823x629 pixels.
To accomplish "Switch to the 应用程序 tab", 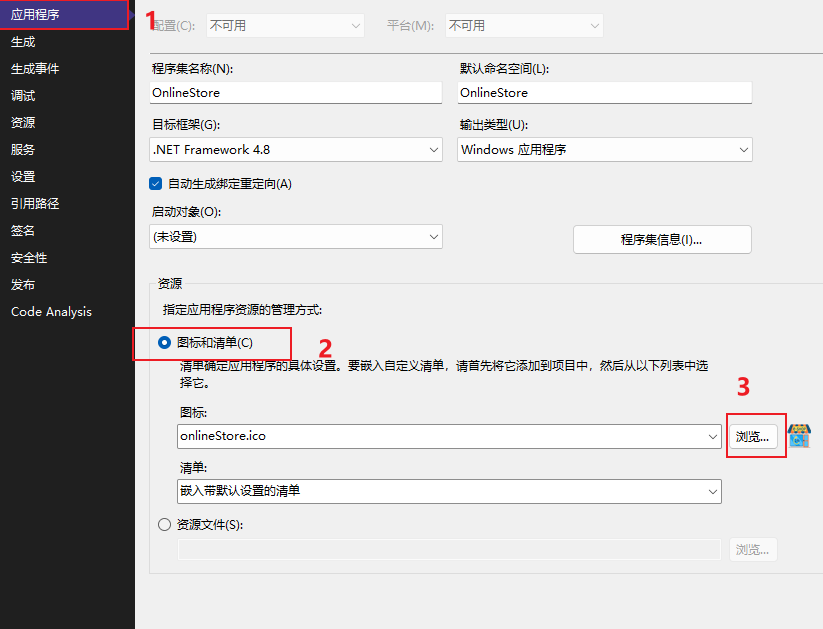I will point(35,15).
